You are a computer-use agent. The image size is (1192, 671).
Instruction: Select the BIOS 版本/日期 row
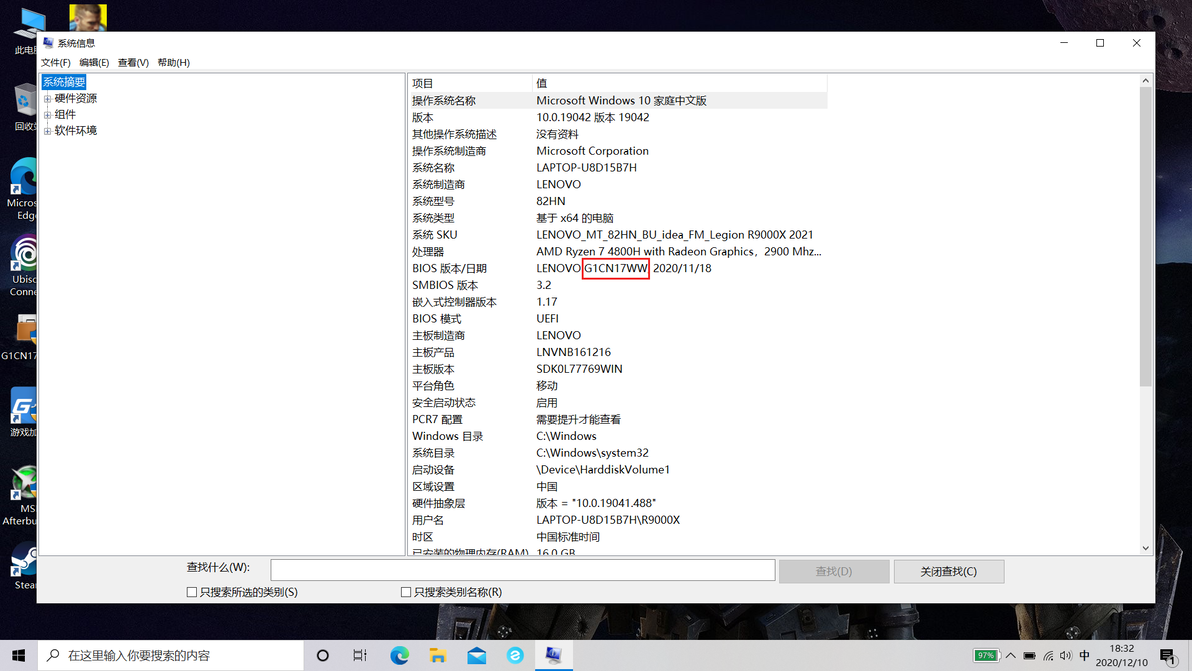click(x=617, y=268)
